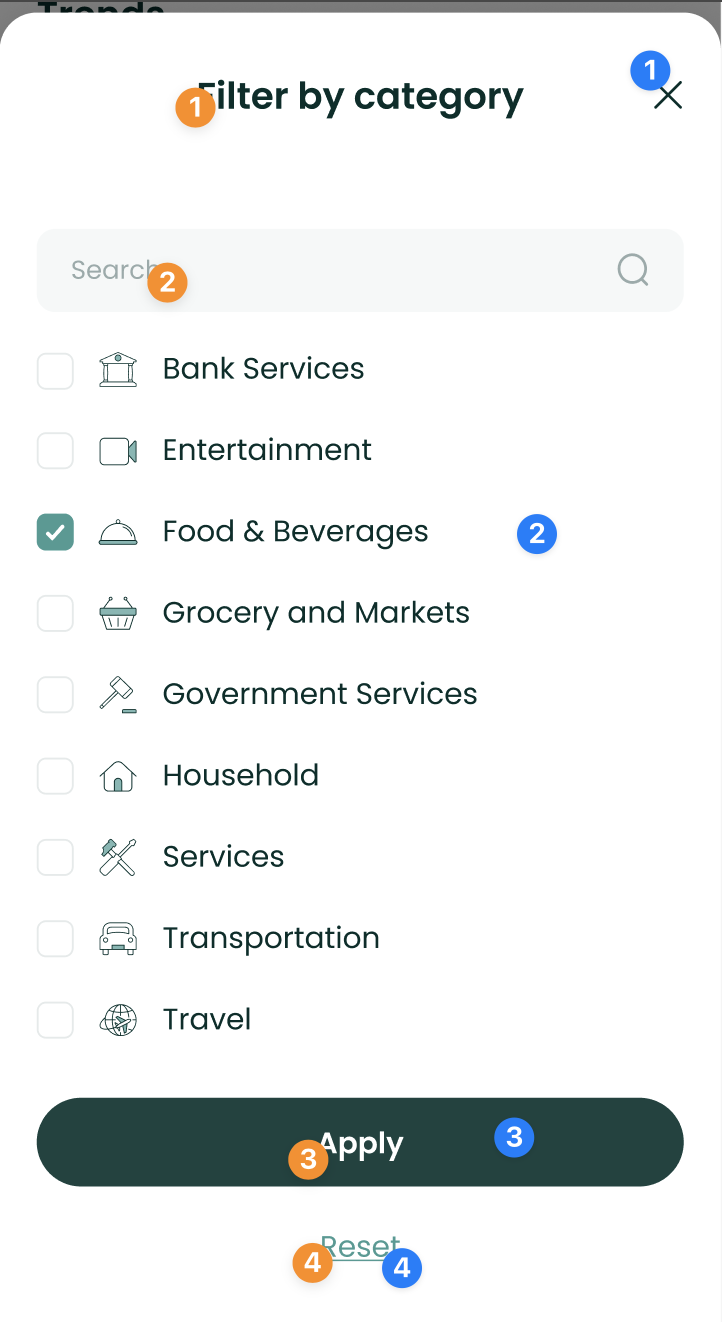
Task: Uncheck the Food & Beverages checkbox
Action: (x=55, y=532)
